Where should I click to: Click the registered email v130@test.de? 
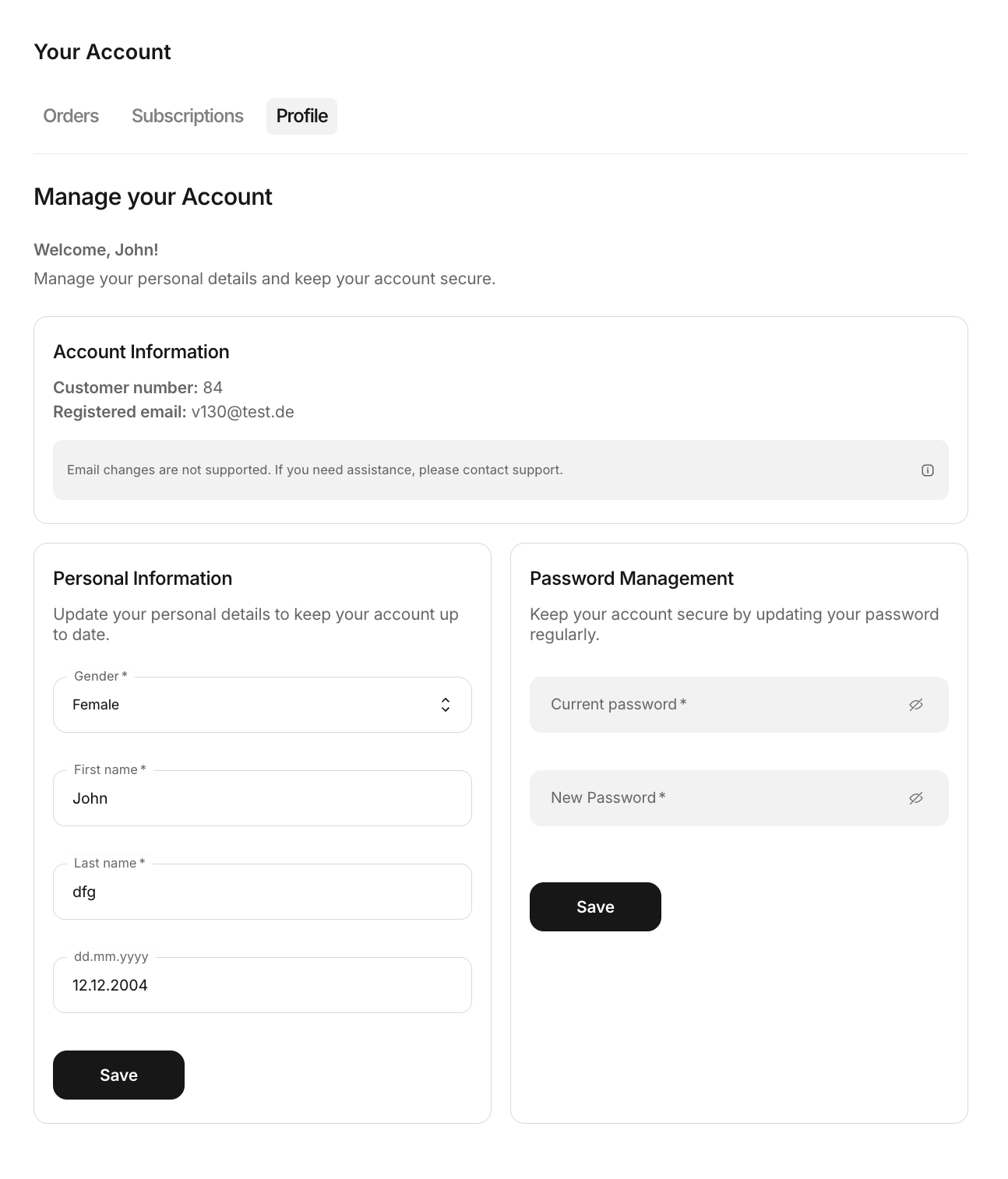point(242,412)
